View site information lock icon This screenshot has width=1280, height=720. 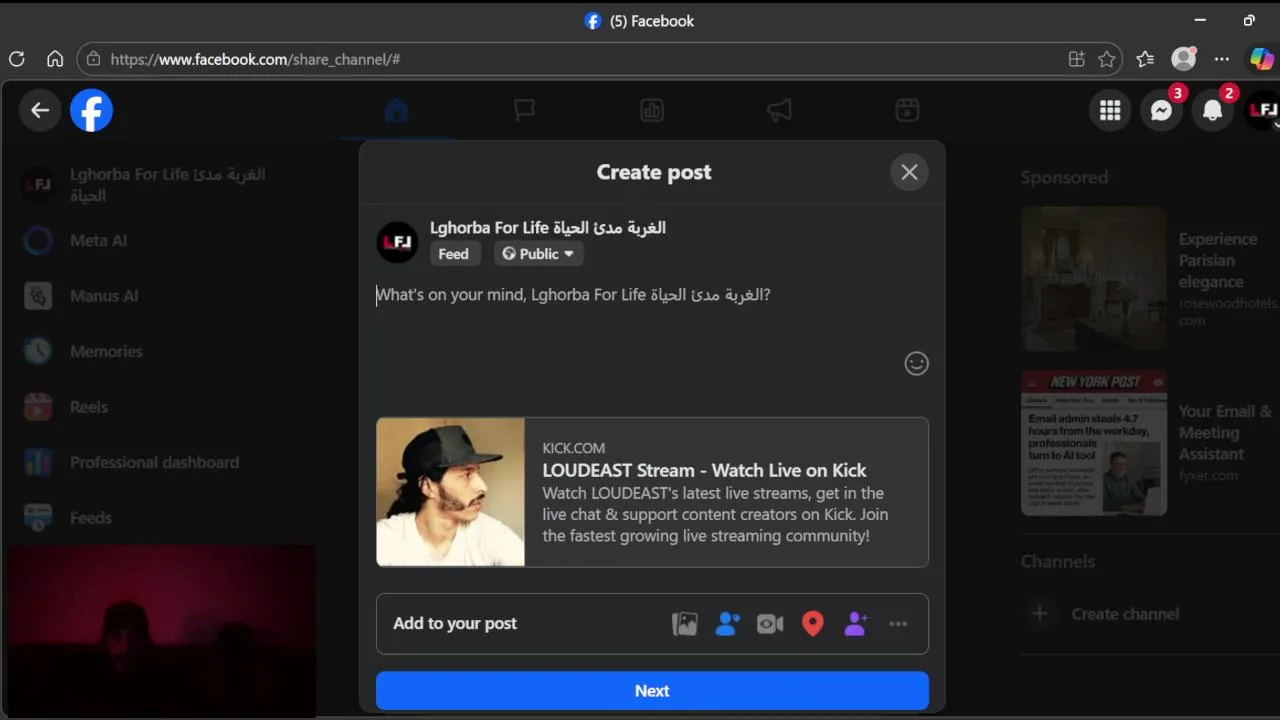point(93,59)
